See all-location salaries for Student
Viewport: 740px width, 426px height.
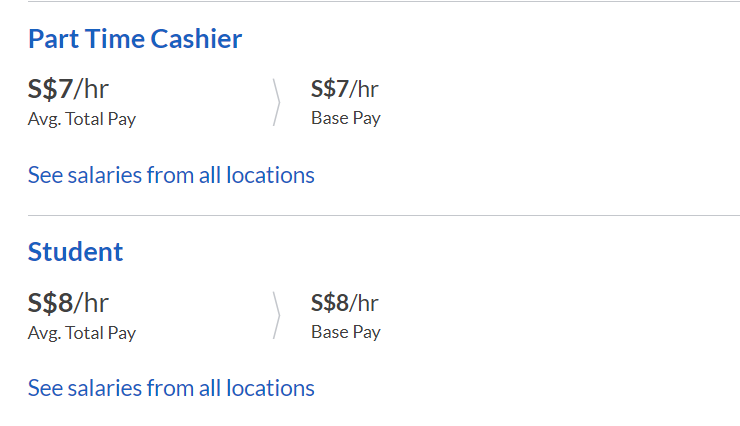click(x=171, y=388)
